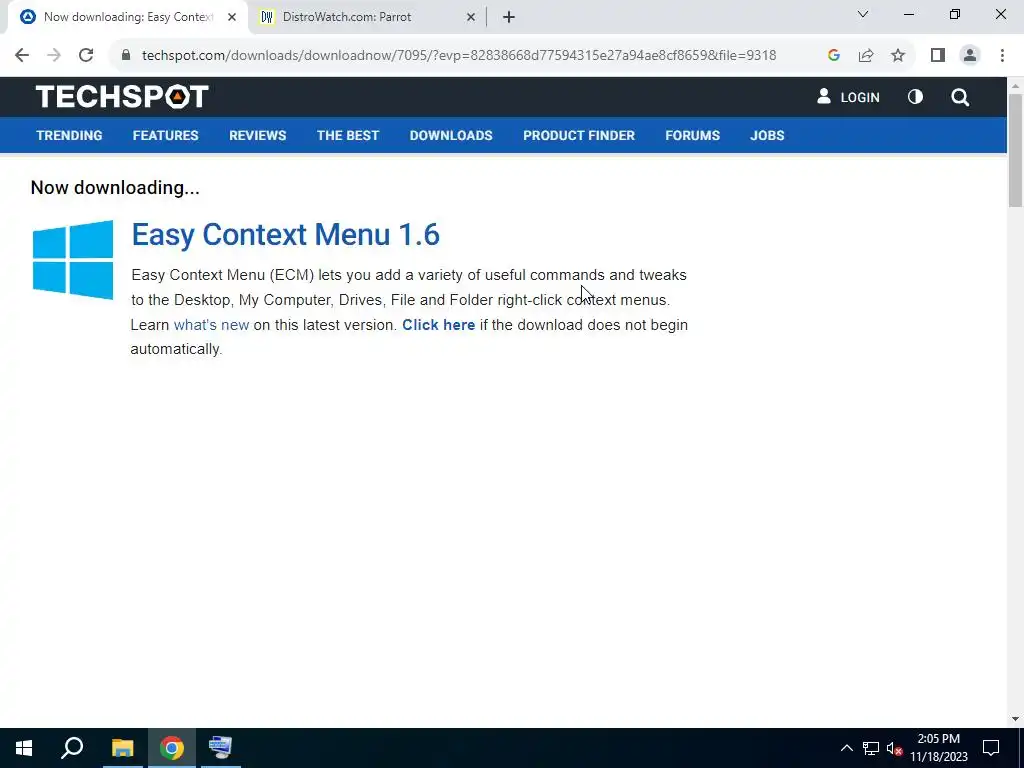The width and height of the screenshot is (1024, 768).
Task: Click the address bar URL field
Action: pyautogui.click(x=458, y=56)
